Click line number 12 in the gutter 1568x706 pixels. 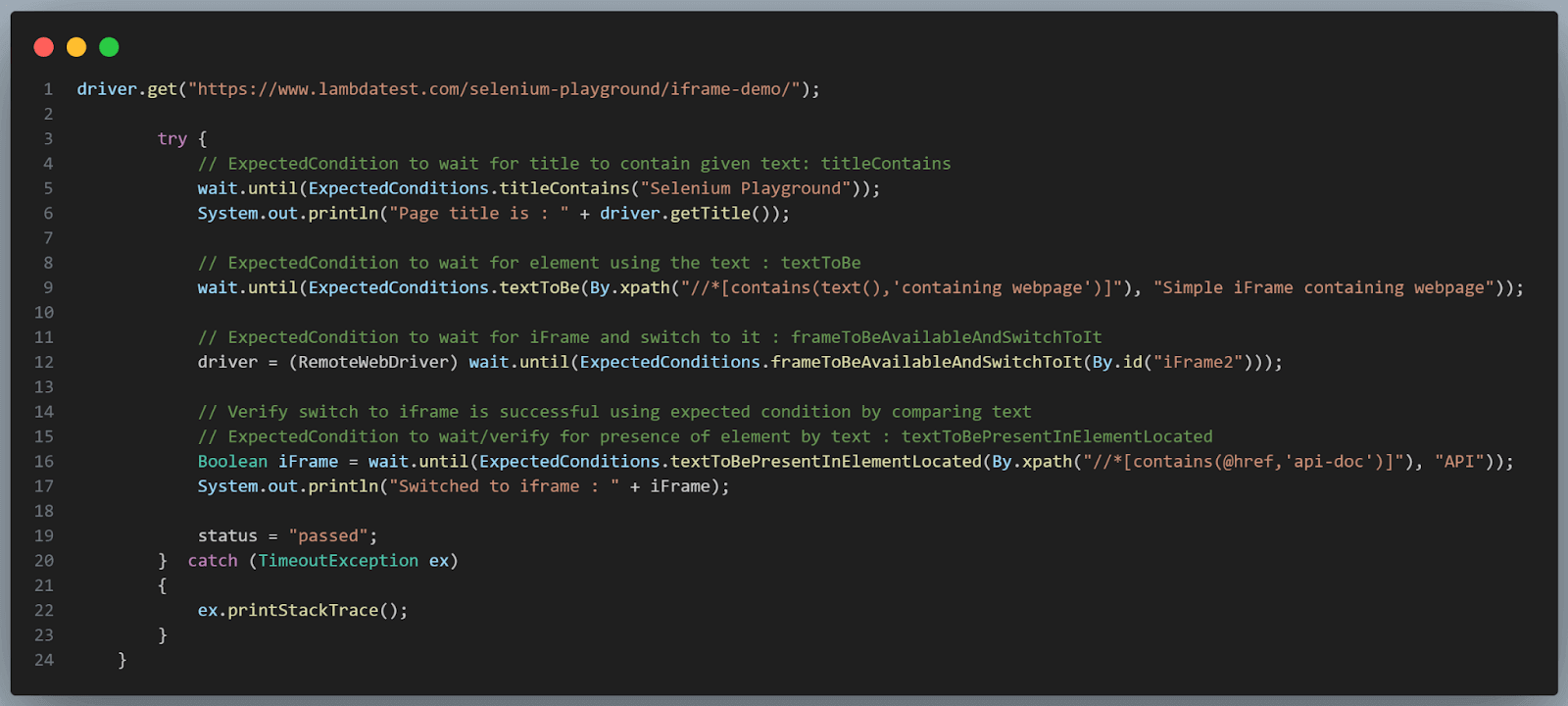click(x=44, y=363)
